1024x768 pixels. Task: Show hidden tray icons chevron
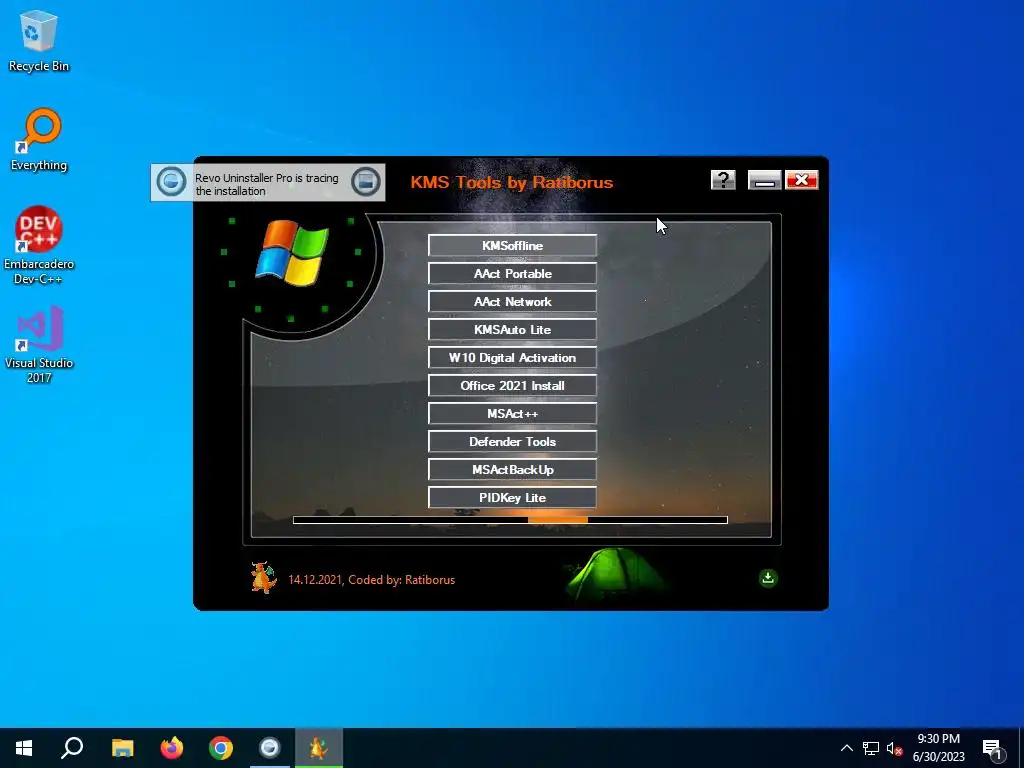[846, 748]
